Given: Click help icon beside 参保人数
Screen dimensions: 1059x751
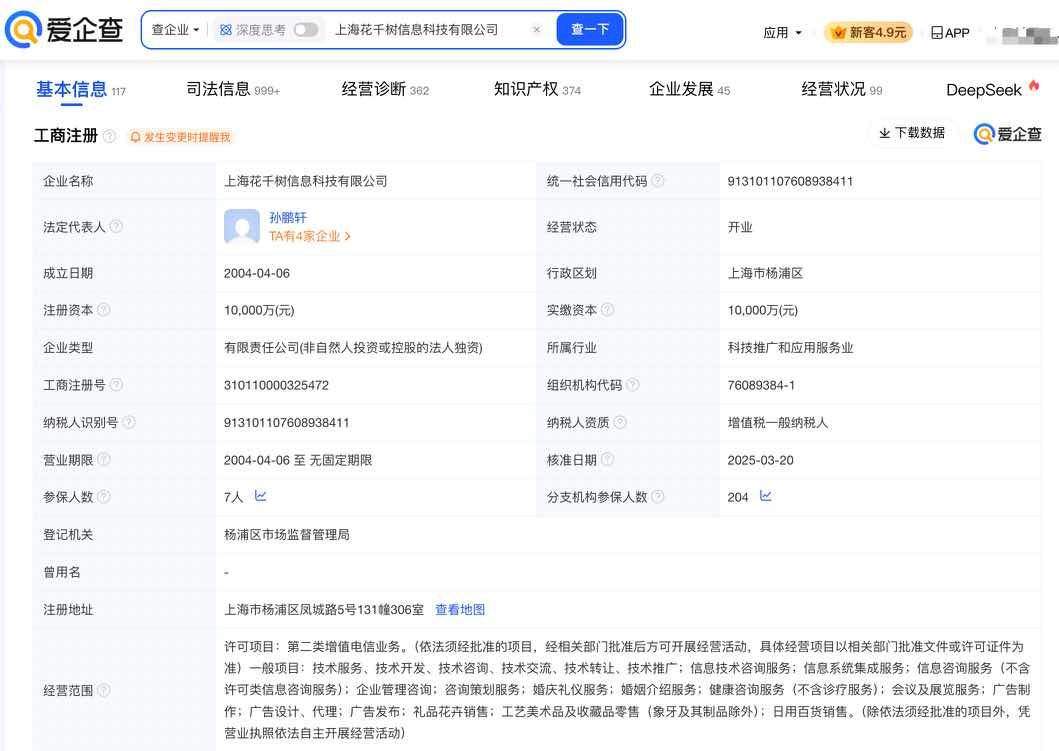Looking at the screenshot, I should coord(103,496).
